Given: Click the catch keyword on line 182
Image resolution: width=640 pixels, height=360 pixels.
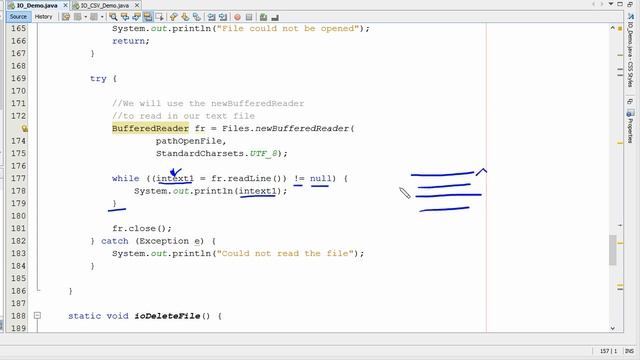Looking at the screenshot, I should [115, 241].
